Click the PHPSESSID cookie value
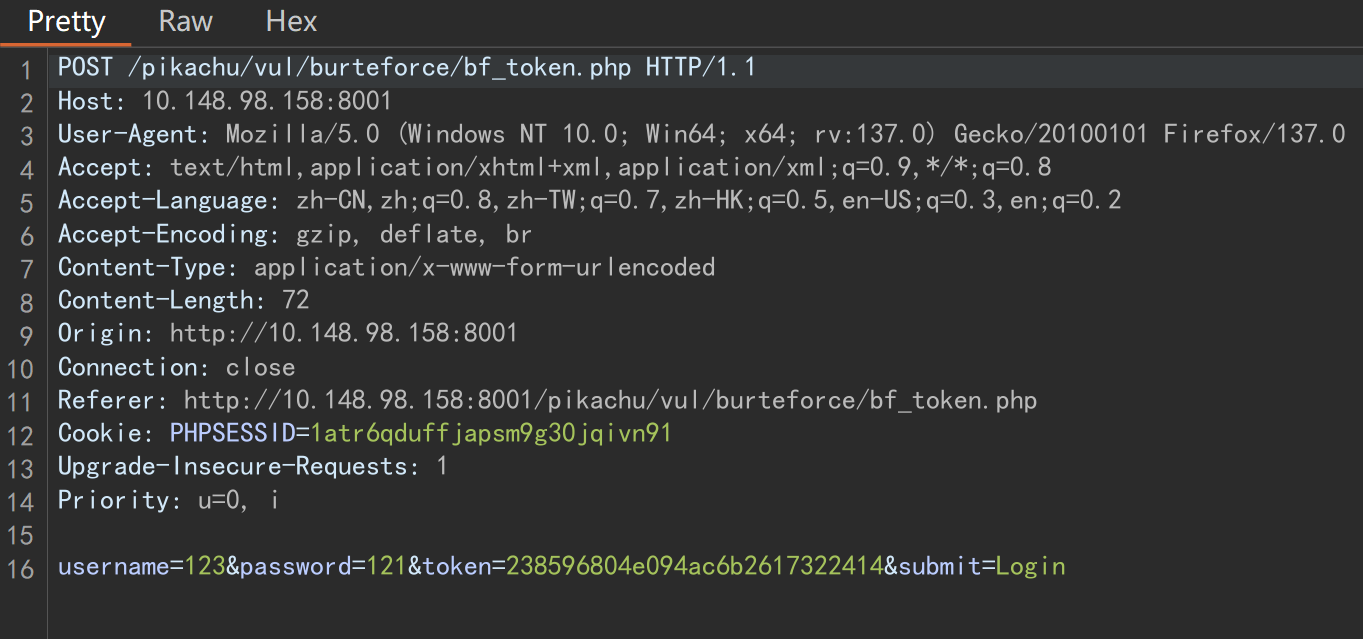The height and width of the screenshot is (639, 1363). click(490, 433)
